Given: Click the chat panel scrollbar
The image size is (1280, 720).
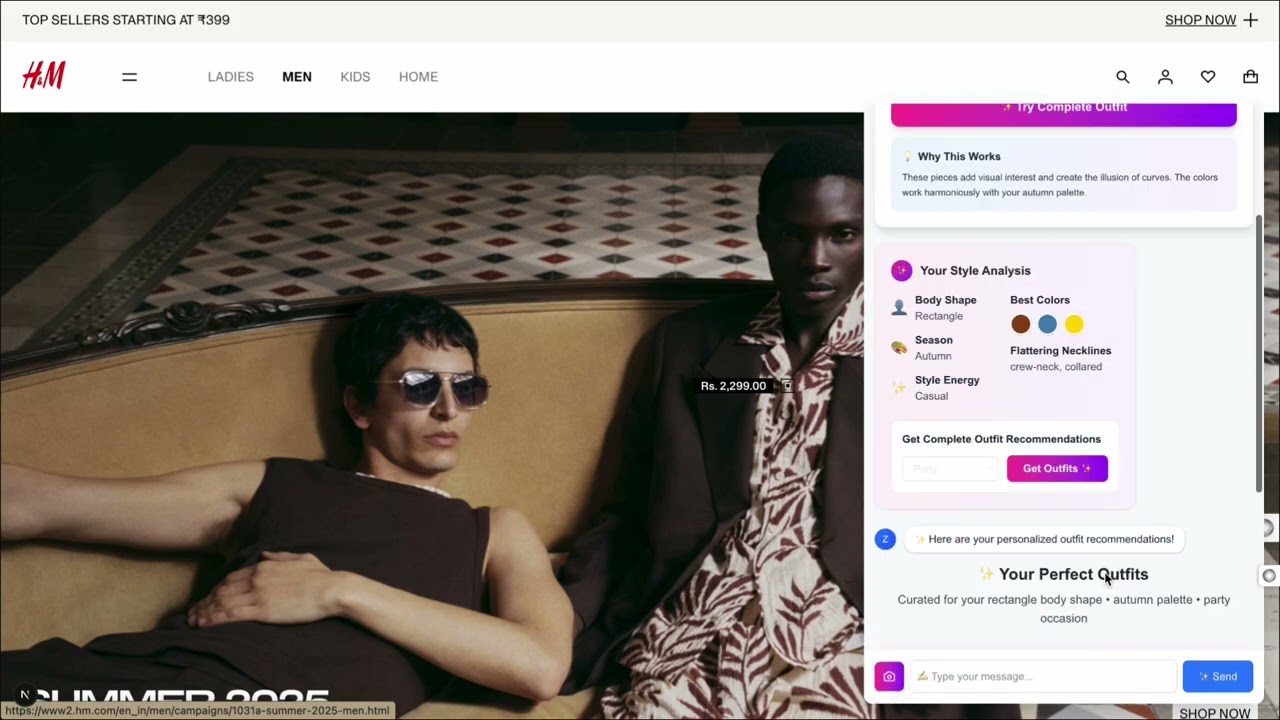Looking at the screenshot, I should [1259, 352].
